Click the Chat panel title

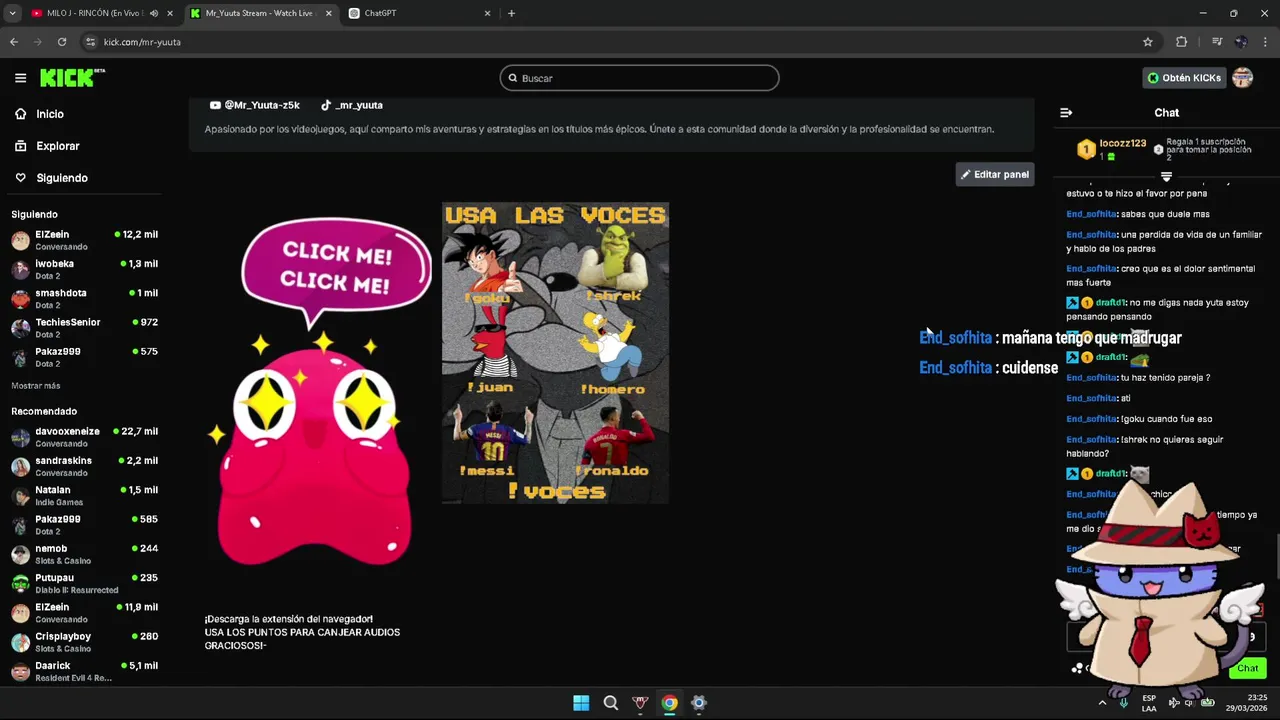(x=1166, y=113)
